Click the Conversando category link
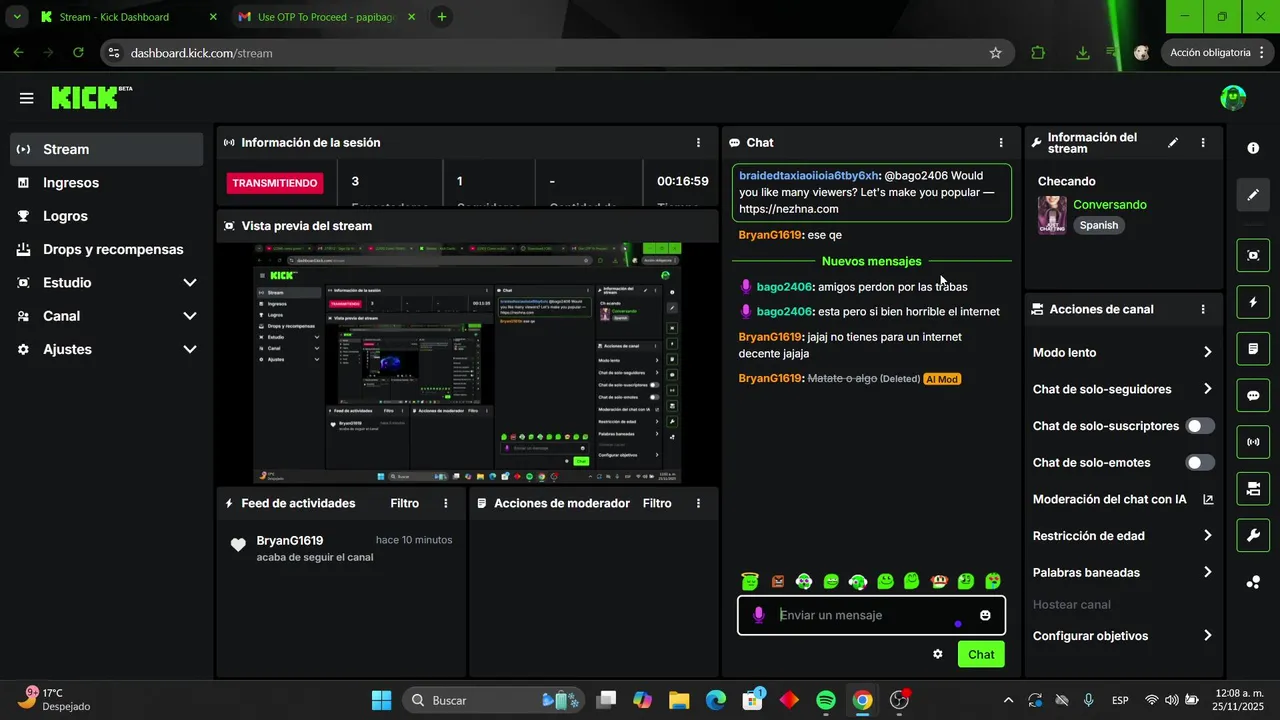The height and width of the screenshot is (720, 1280). click(x=1110, y=205)
